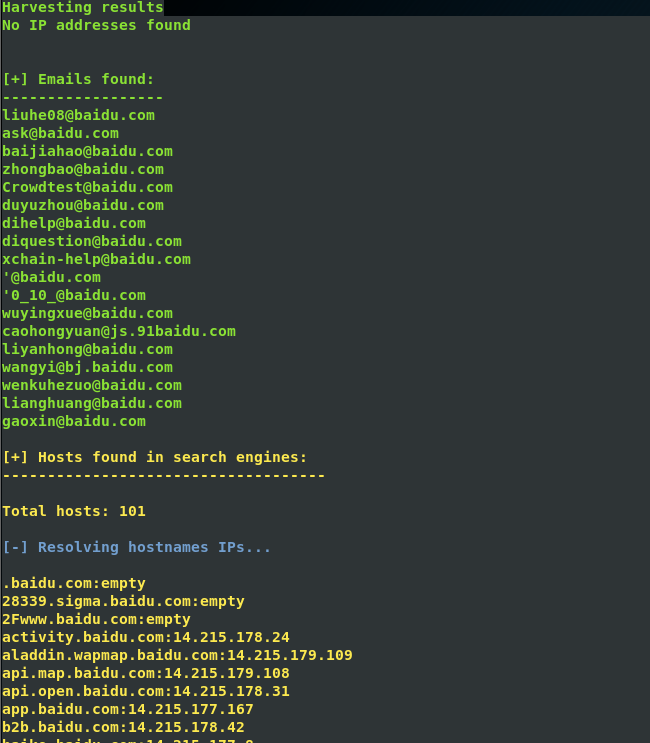This screenshot has width=650, height=743.
Task: Click the 'Harvesting results' header text
Action: tap(82, 7)
